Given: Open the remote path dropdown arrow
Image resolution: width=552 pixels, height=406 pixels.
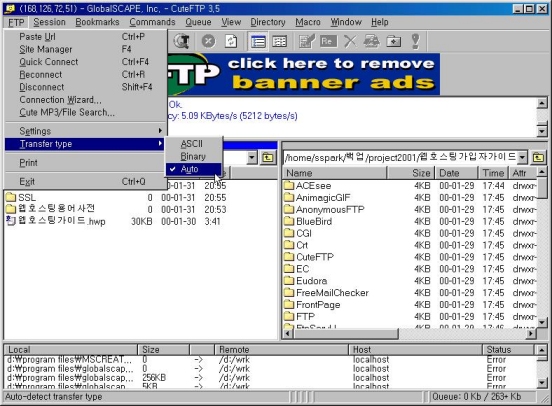Looking at the screenshot, I should [x=522, y=157].
